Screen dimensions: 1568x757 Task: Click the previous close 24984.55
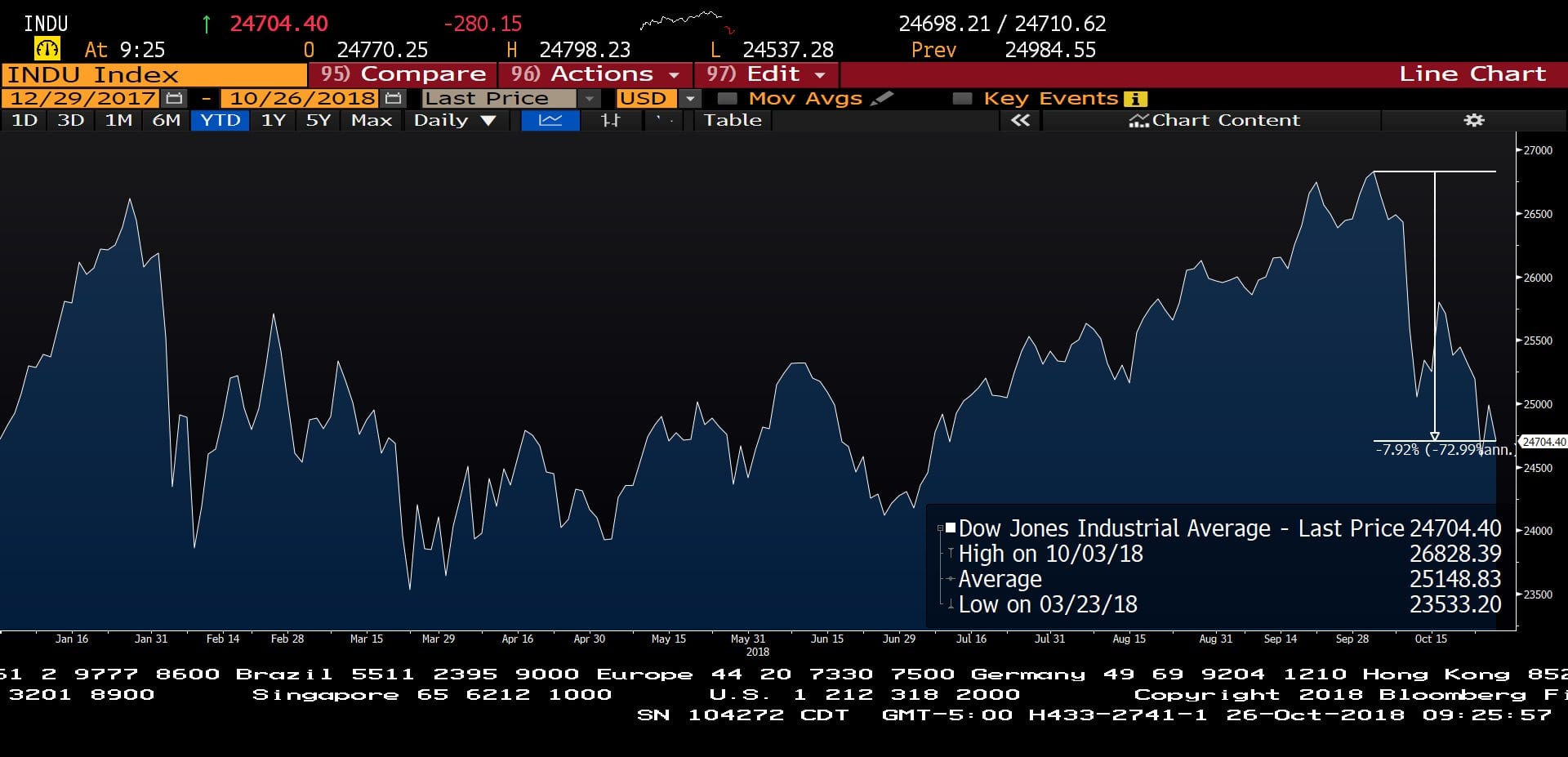[1050, 50]
